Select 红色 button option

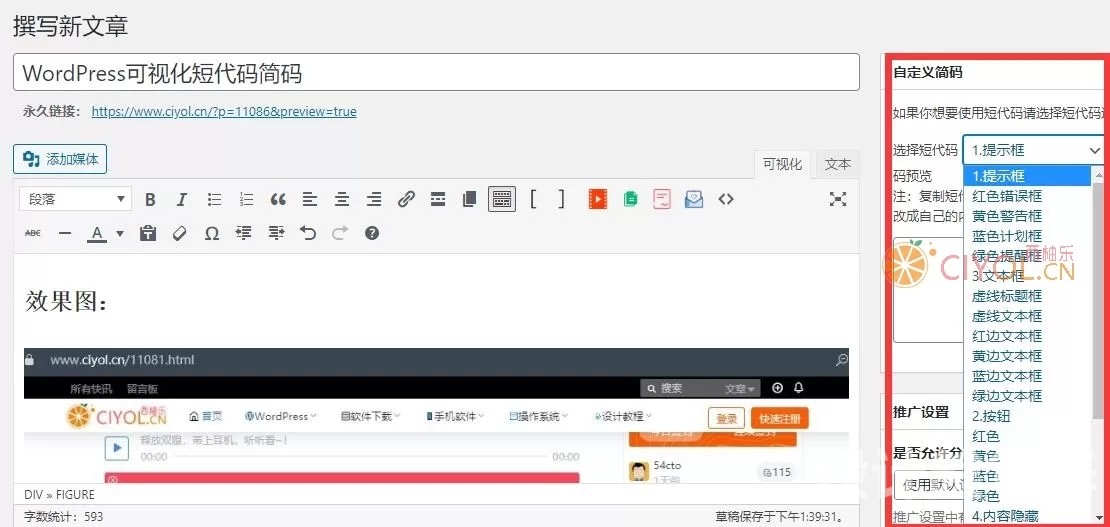point(1027,436)
